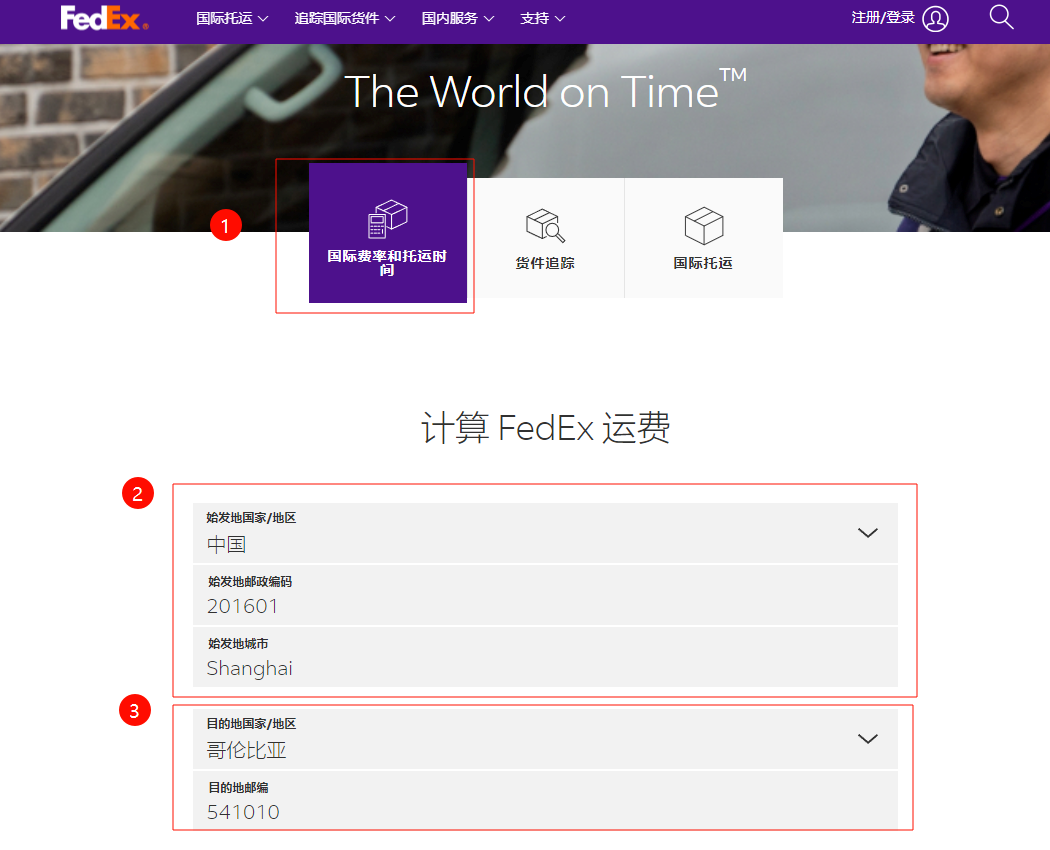
Task: Select the destination country value 哥伦比亚
Action: pyautogui.click(x=247, y=750)
